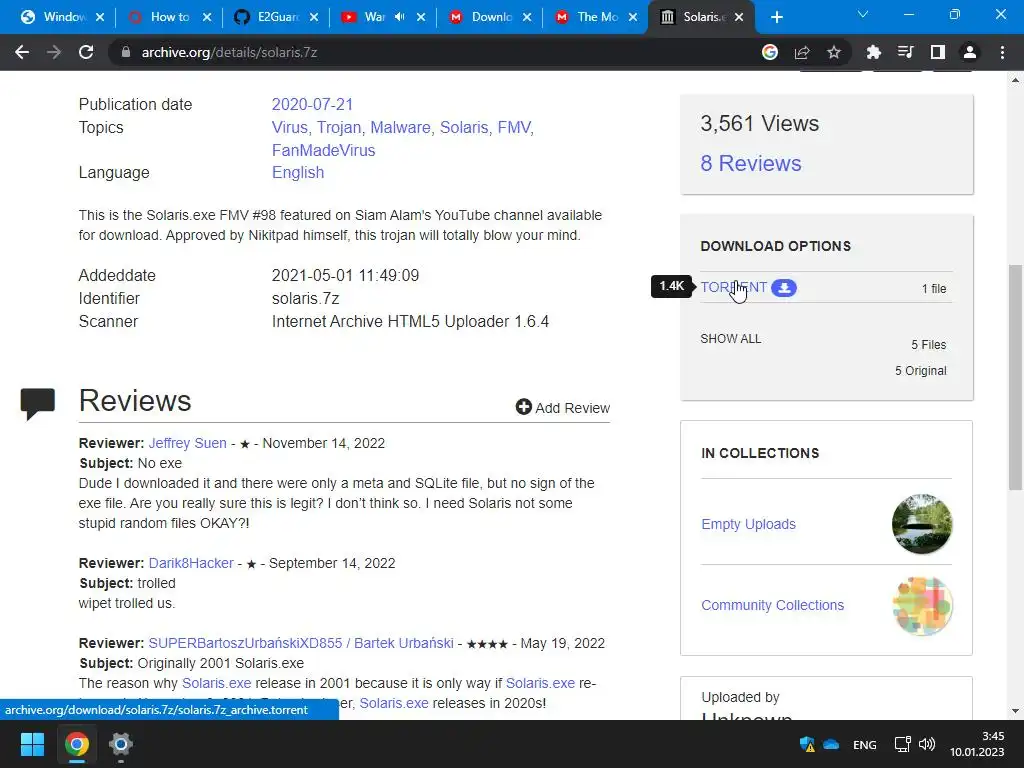Click the page vertical scrollbar thumb
Screen dimensions: 1024x768
(1016, 377)
